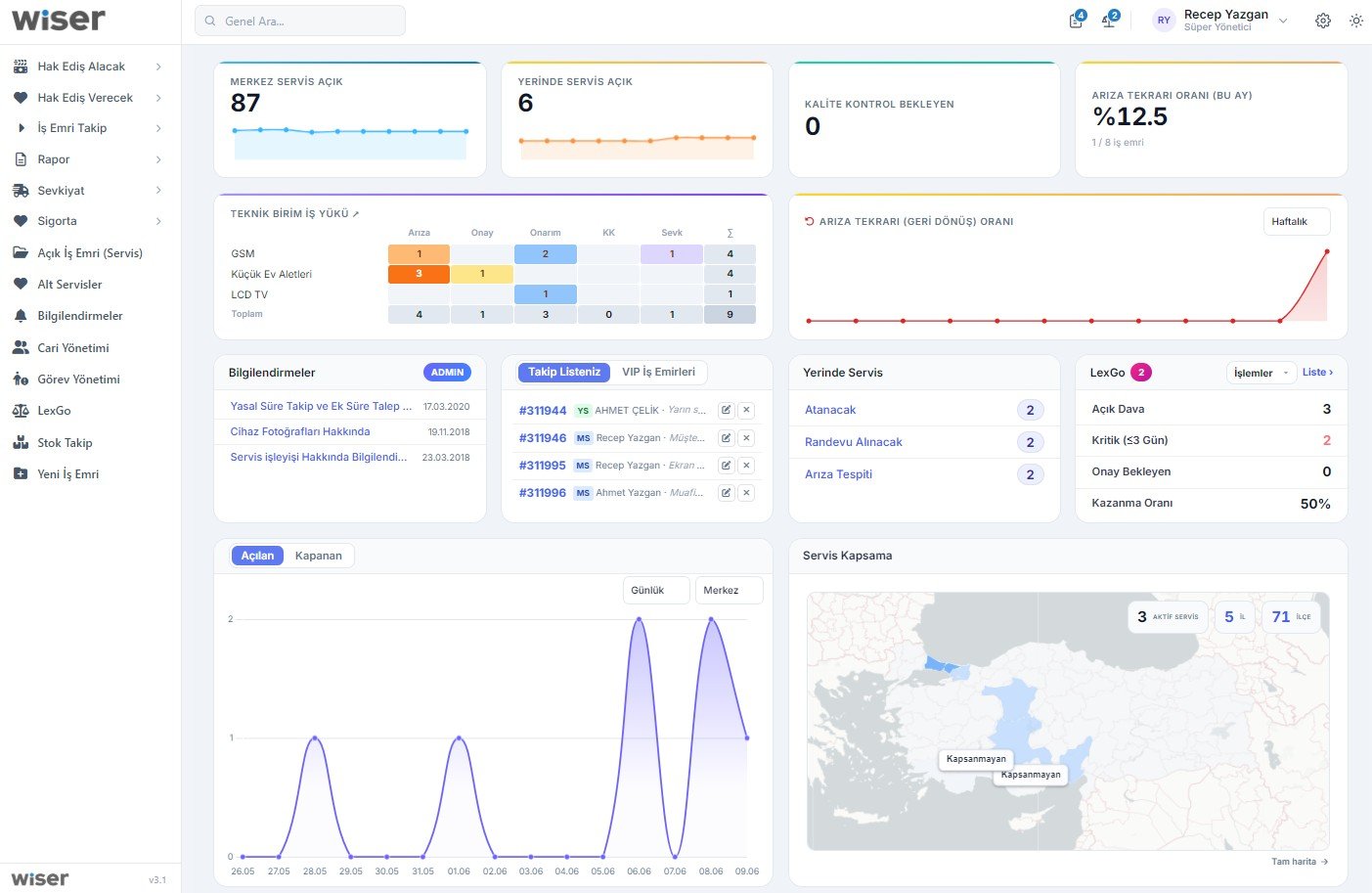Viewport: 1372px width, 893px height.
Task: Click the Sevkiyat truck icon
Action: click(21, 191)
